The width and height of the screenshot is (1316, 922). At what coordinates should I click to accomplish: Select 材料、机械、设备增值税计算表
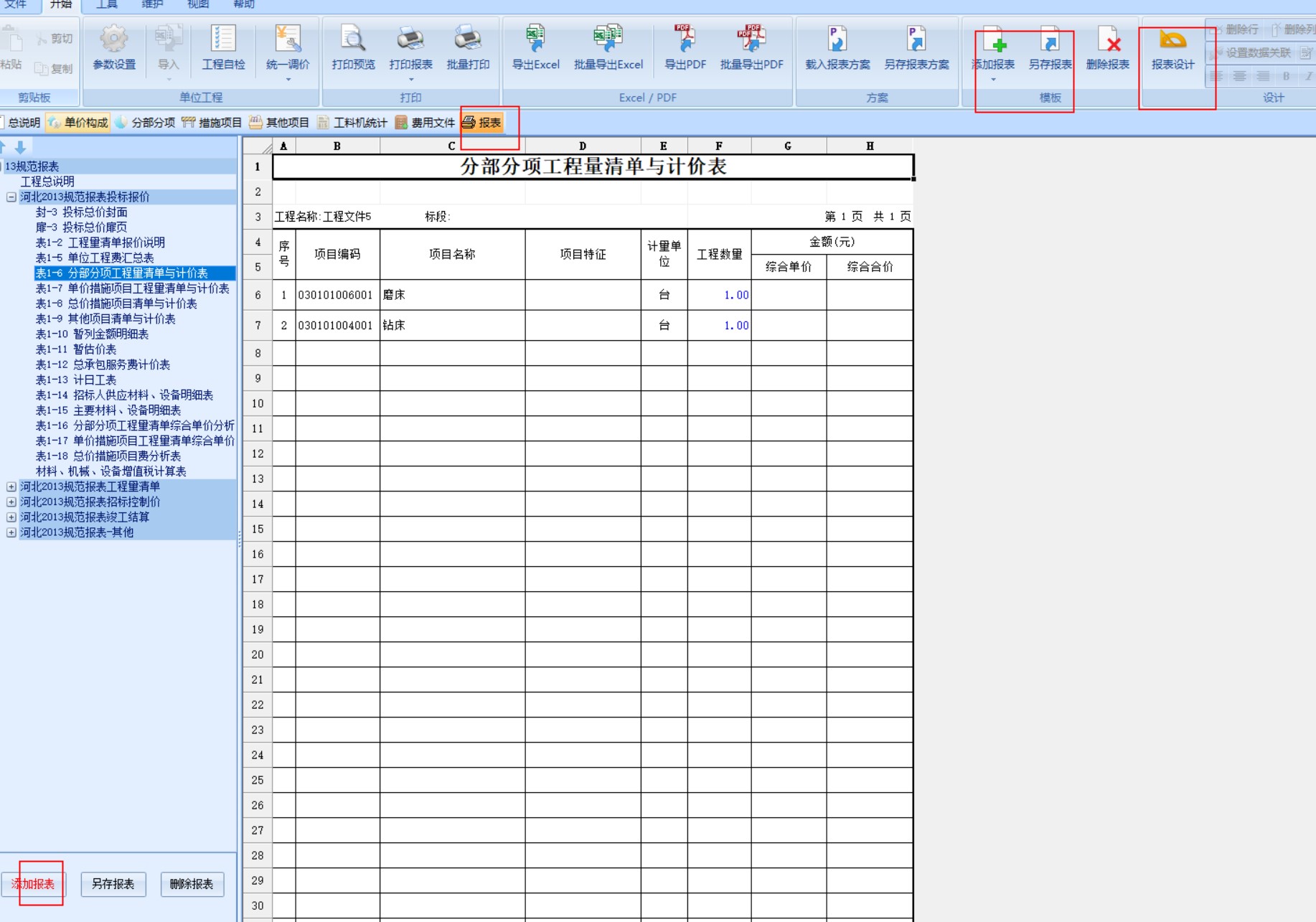111,471
